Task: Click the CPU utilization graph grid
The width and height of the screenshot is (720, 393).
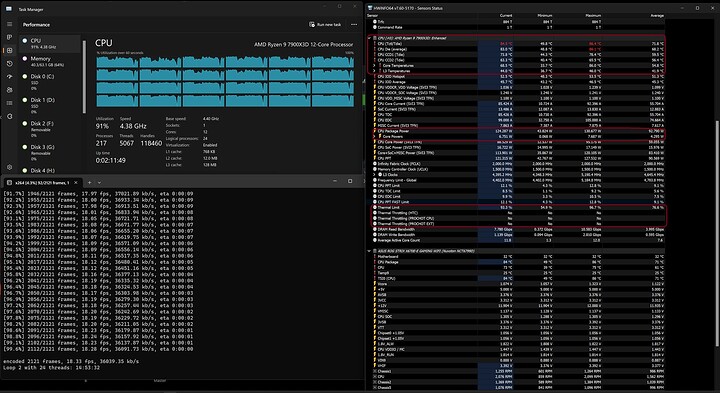Action: click(x=225, y=81)
